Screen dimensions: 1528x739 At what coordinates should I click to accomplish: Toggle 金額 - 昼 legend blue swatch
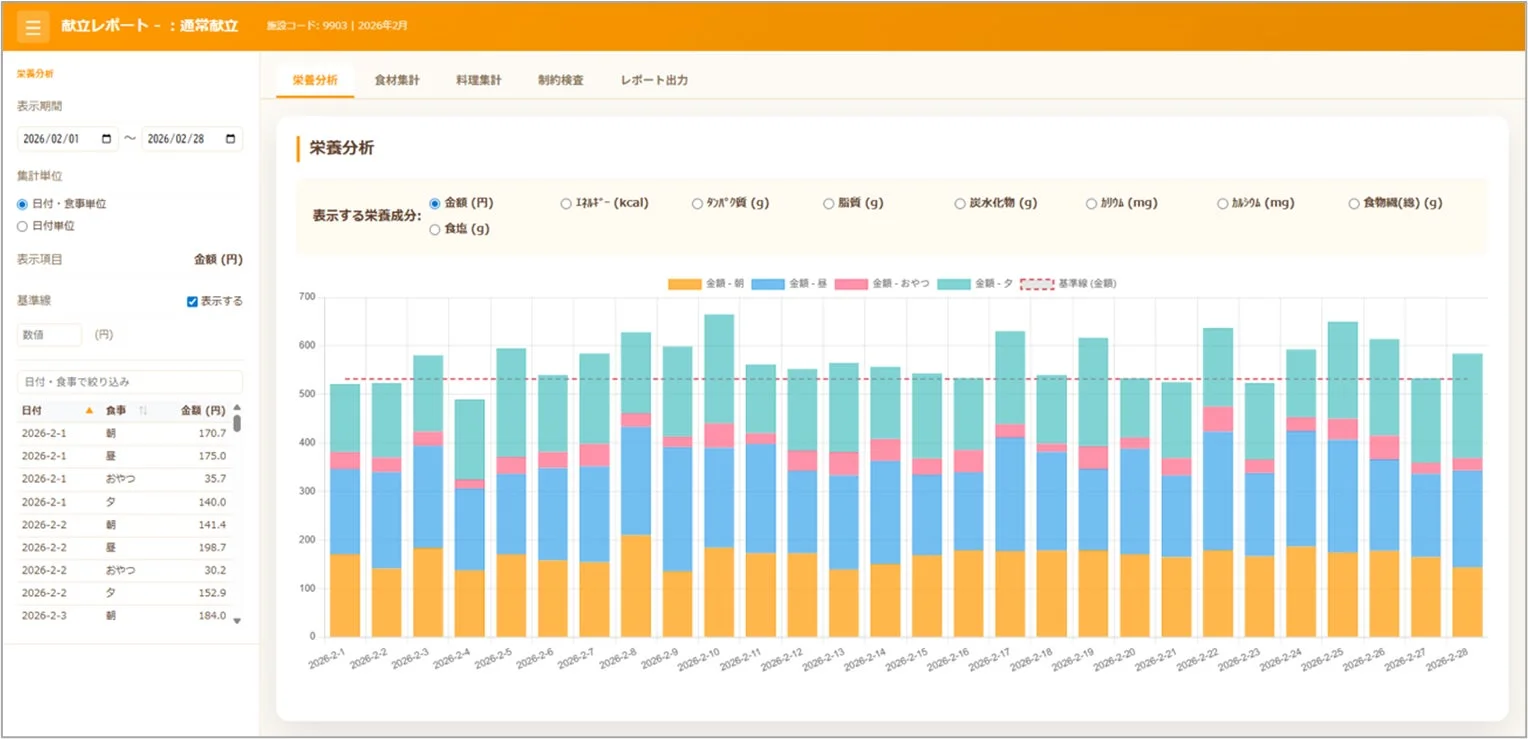click(767, 284)
